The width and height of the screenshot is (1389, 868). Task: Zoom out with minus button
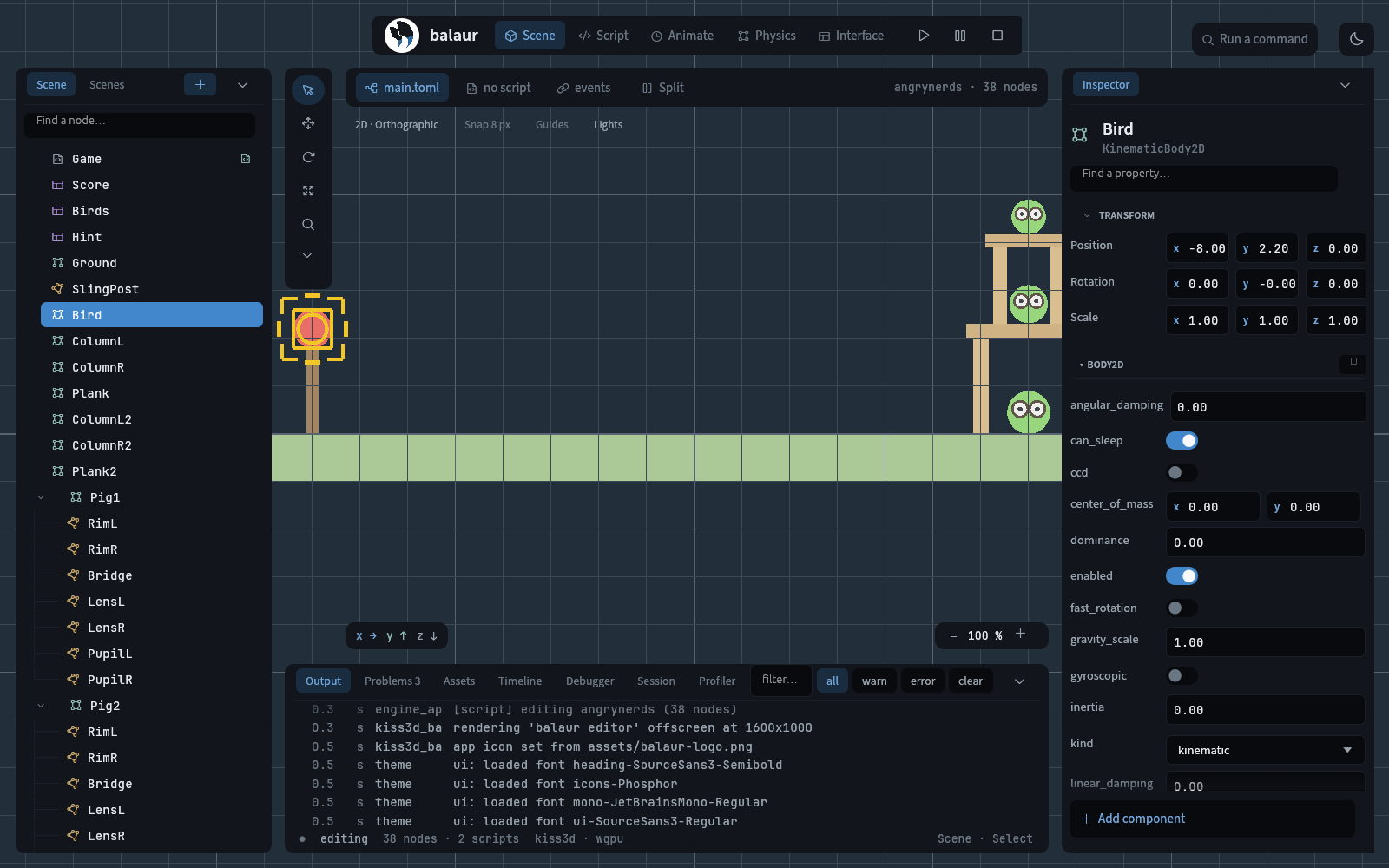point(953,635)
